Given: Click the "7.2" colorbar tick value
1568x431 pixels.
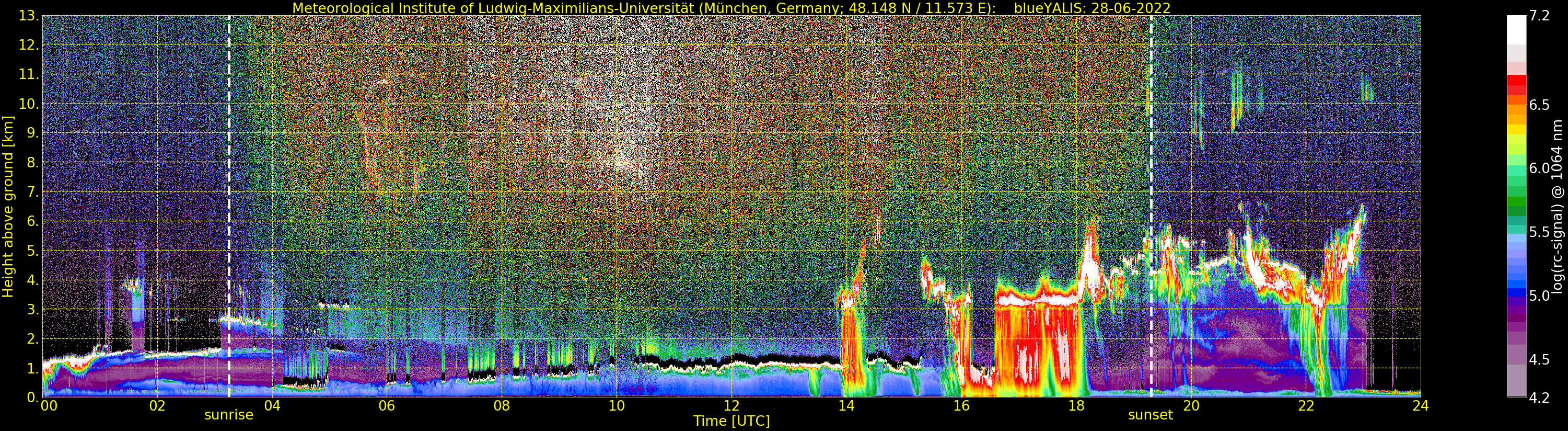Looking at the screenshot, I should tap(1539, 16).
